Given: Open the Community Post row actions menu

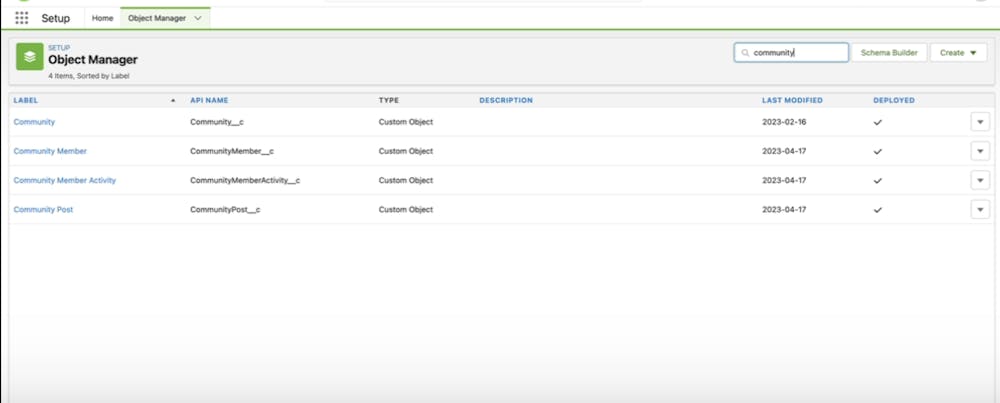Looking at the screenshot, I should tap(980, 210).
